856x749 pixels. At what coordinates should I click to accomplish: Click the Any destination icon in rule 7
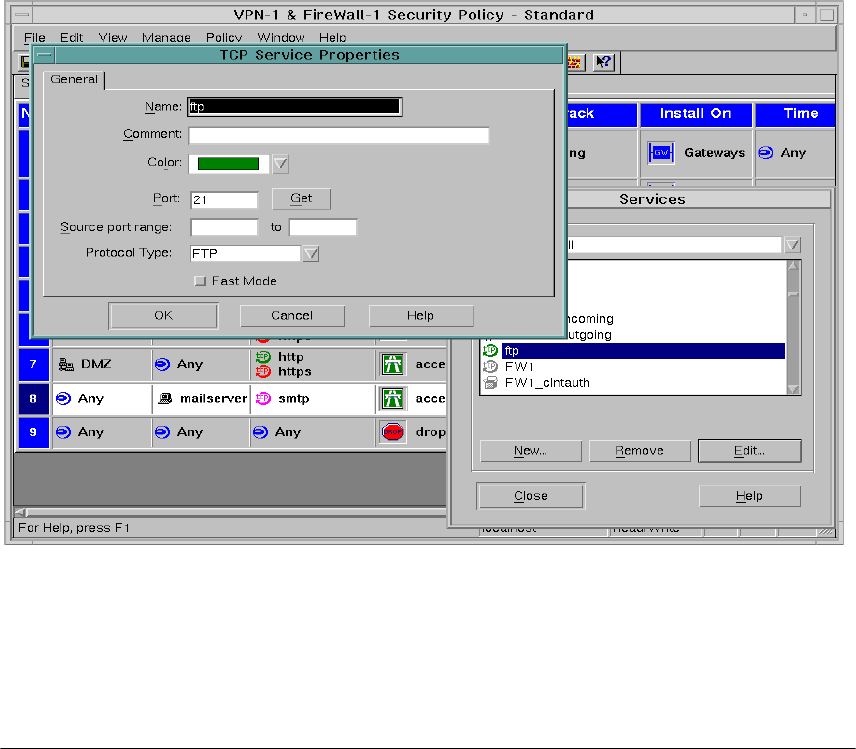click(162, 364)
